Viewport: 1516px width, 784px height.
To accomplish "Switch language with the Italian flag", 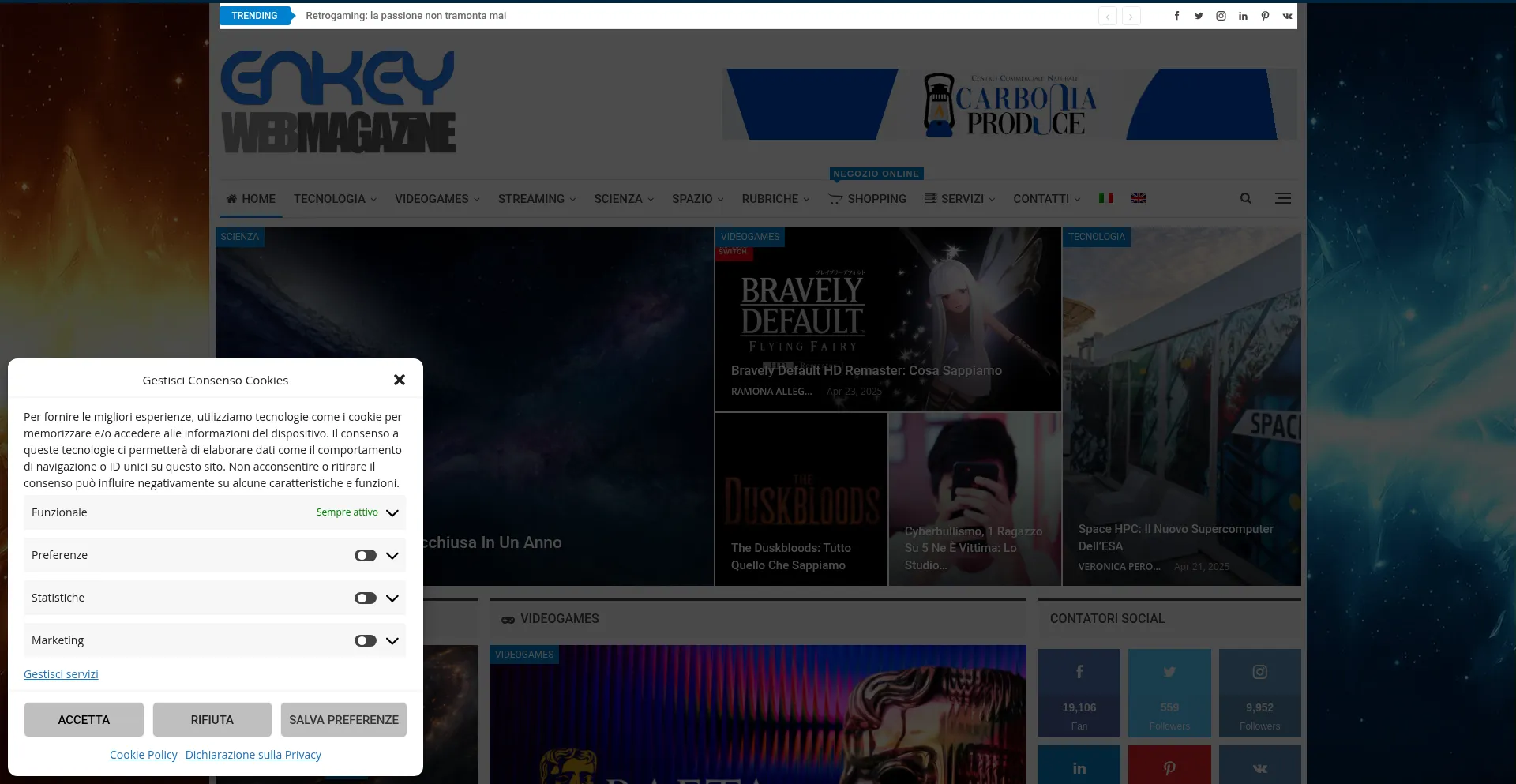I will coord(1106,198).
